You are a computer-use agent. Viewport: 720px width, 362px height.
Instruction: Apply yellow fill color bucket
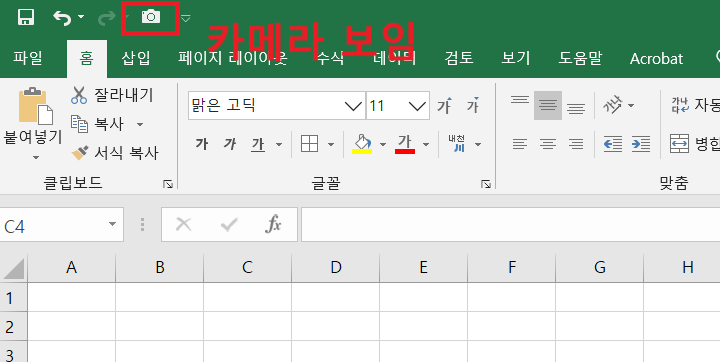362,144
